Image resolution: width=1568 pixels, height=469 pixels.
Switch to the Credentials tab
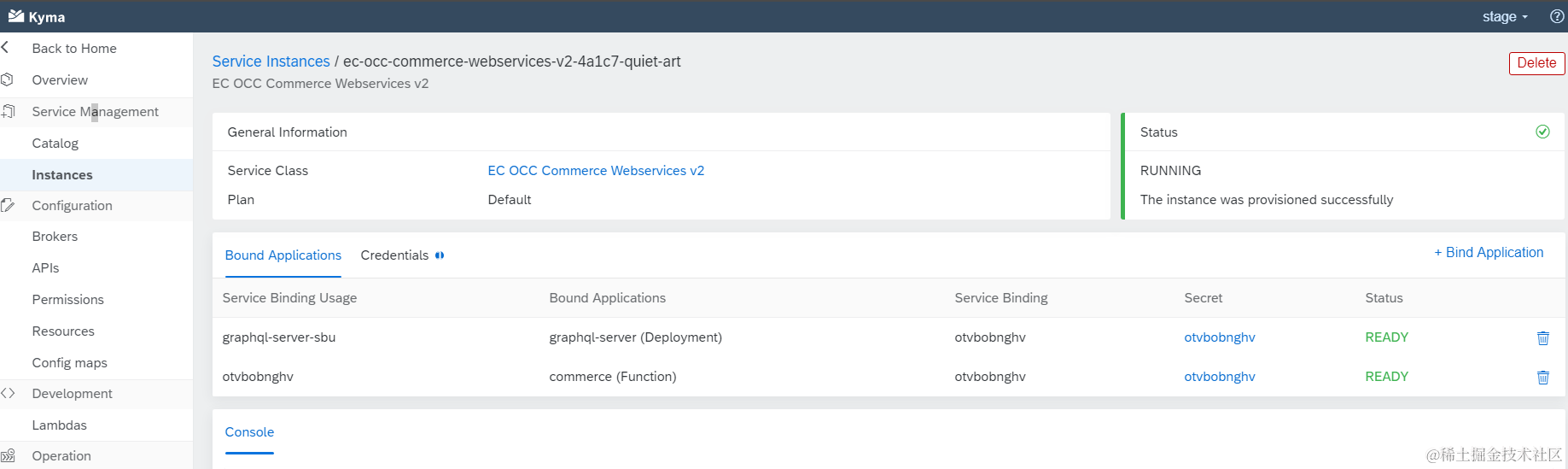pyautogui.click(x=394, y=255)
